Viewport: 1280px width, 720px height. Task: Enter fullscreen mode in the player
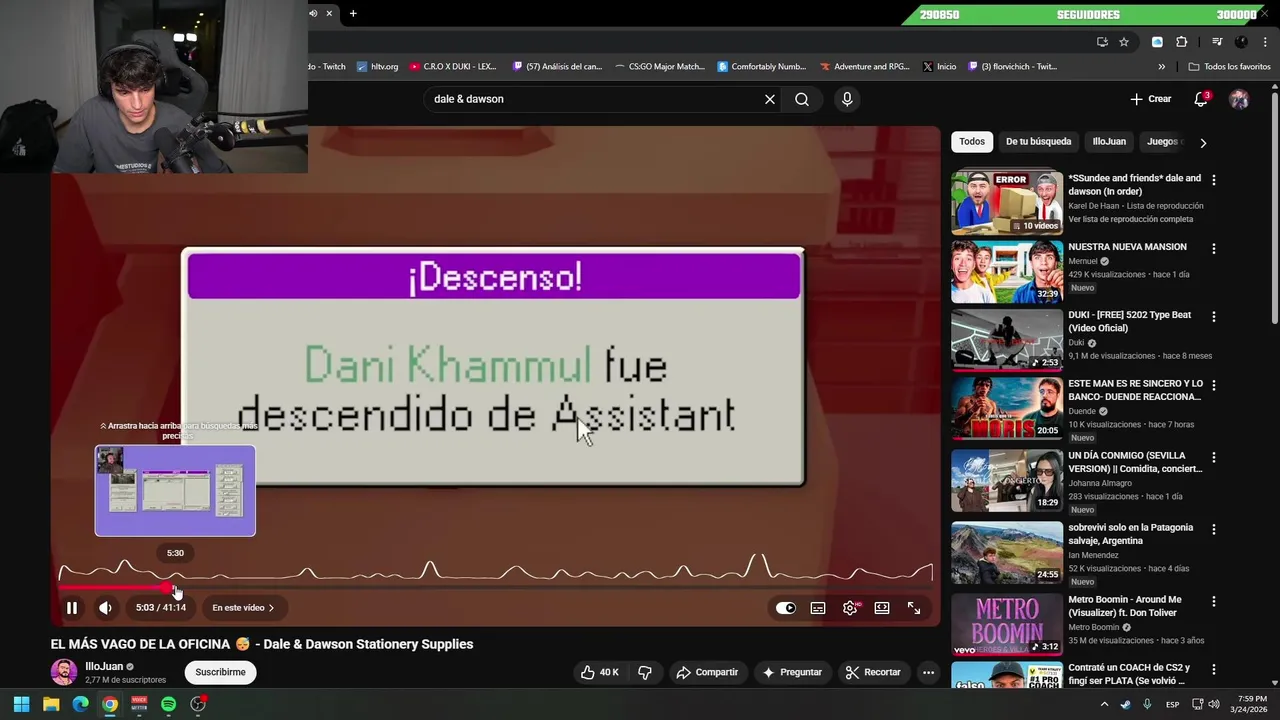click(914, 608)
